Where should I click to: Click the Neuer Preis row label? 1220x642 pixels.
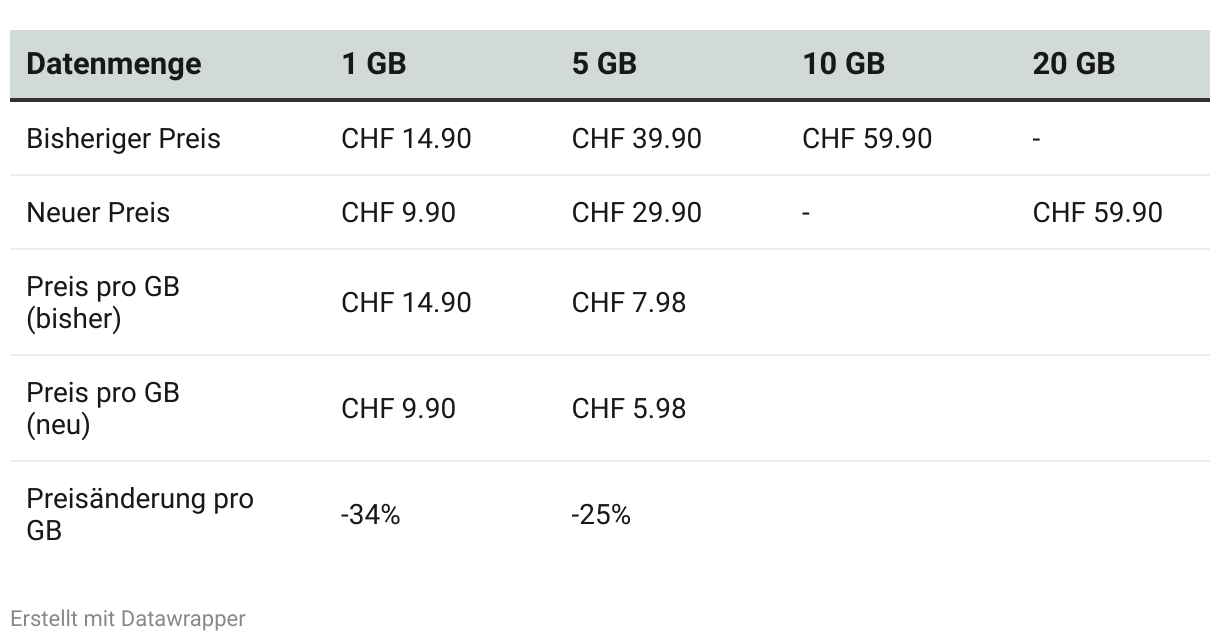tap(98, 212)
